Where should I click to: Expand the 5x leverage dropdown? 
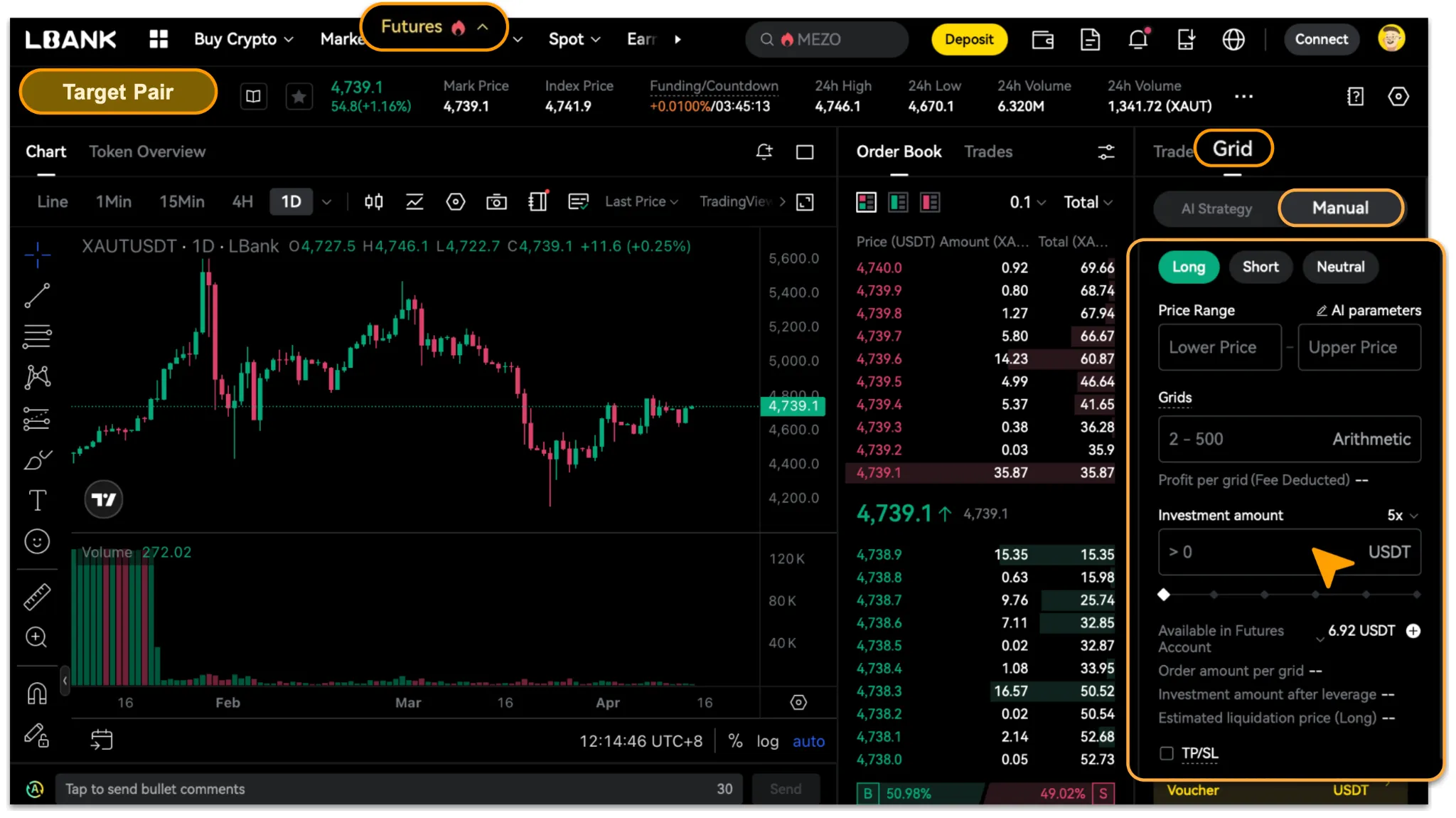[x=1402, y=515]
